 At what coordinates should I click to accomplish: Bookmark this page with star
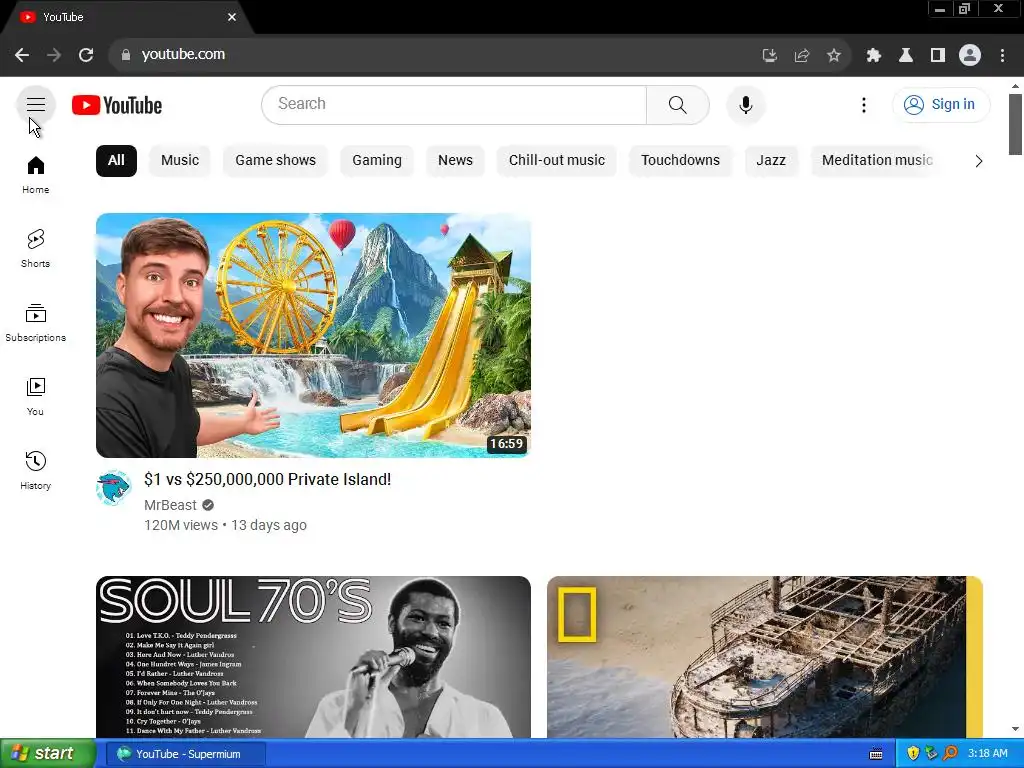point(833,56)
